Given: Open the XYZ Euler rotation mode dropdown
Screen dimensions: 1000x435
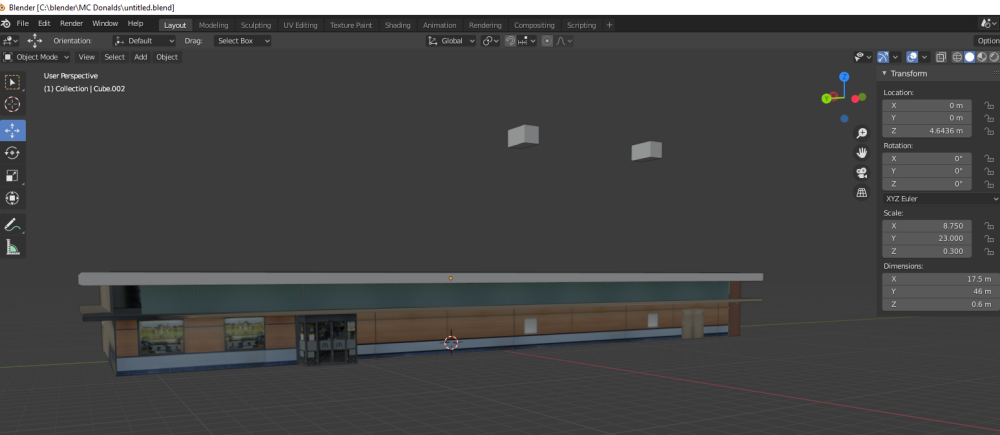Looking at the screenshot, I should pos(939,198).
